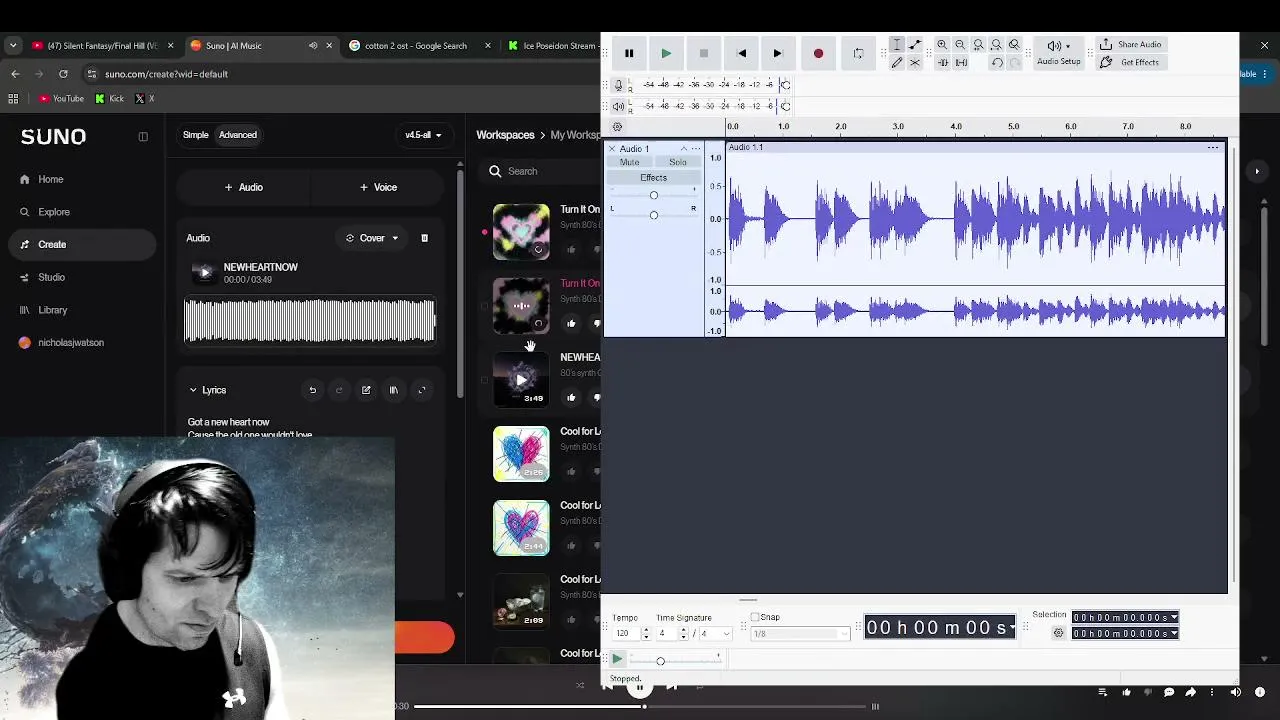The width and height of the screenshot is (1280, 720).
Task: Select the Selection (I-beam) tool
Action: [897, 45]
